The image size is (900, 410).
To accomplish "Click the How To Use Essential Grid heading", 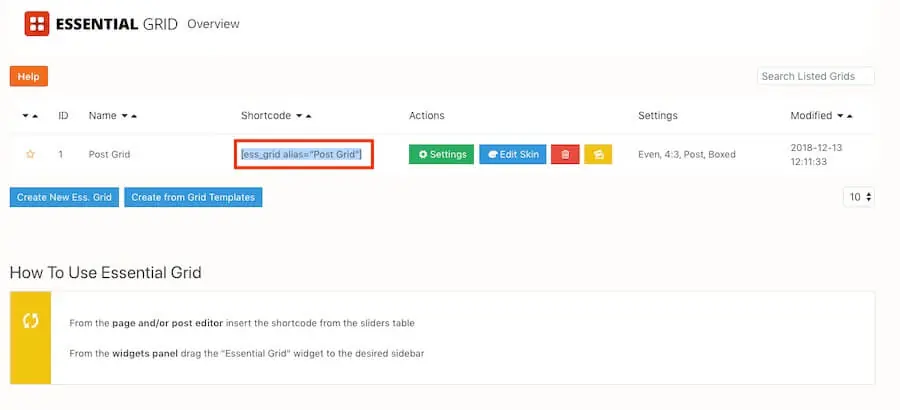I will pyautogui.click(x=106, y=272).
